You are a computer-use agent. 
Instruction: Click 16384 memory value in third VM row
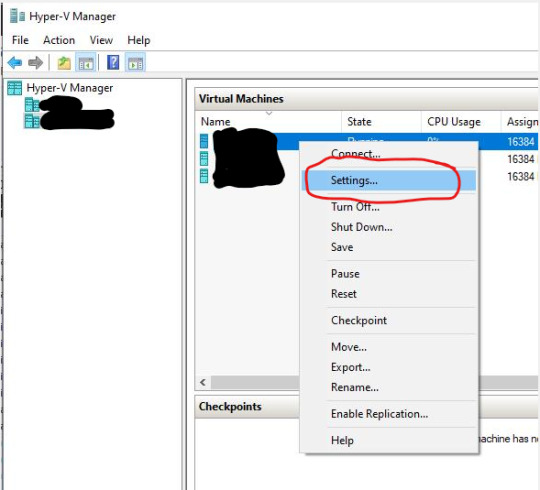520,176
